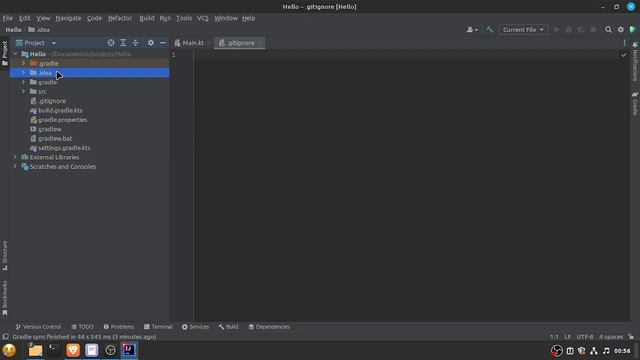Expand the .gradle folder arrow
This screenshot has width=640, height=360.
pyautogui.click(x=24, y=63)
